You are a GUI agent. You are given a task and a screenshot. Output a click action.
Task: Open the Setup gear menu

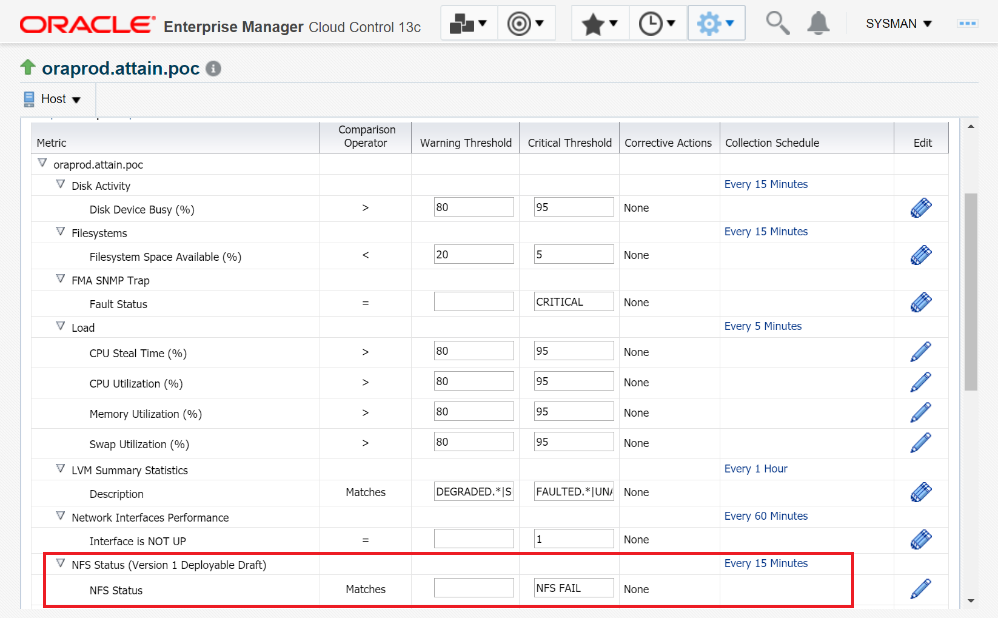pyautogui.click(x=716, y=23)
